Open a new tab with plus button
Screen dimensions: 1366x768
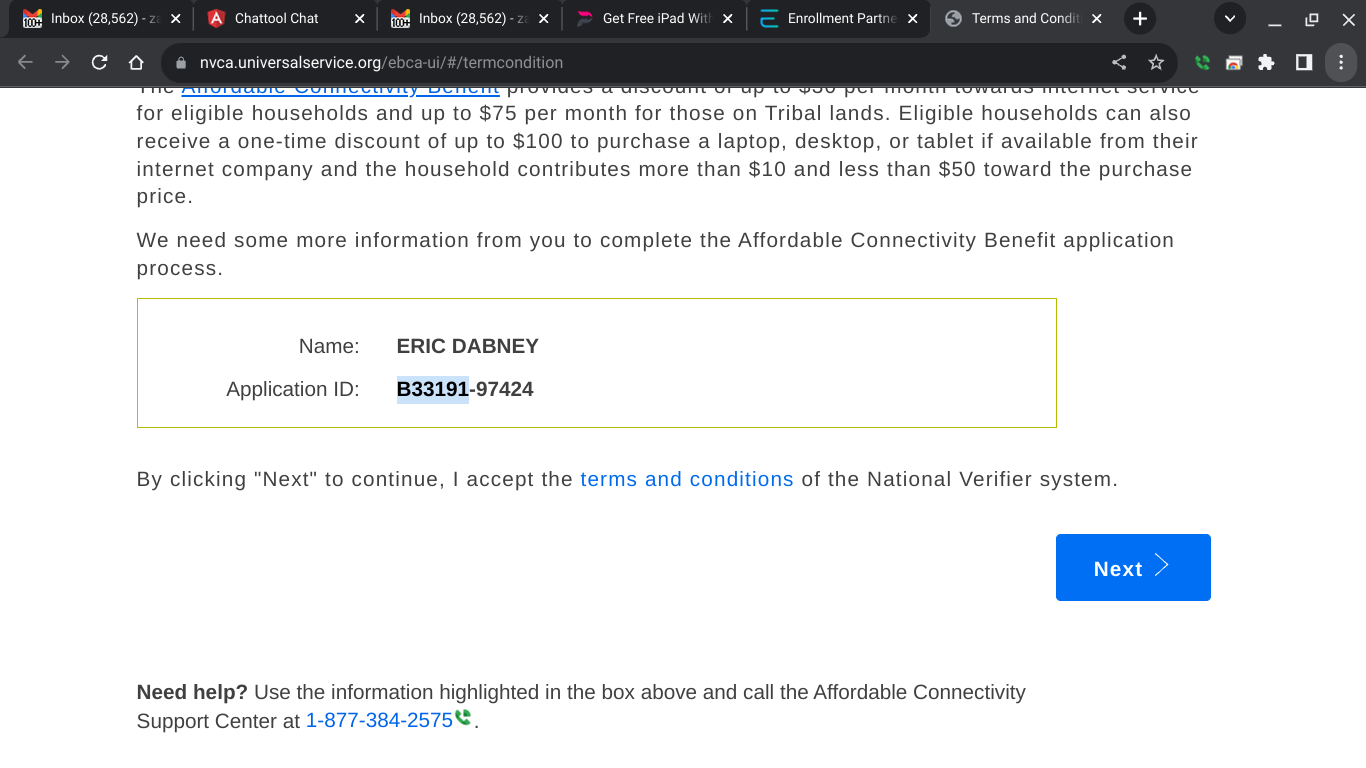1139,18
